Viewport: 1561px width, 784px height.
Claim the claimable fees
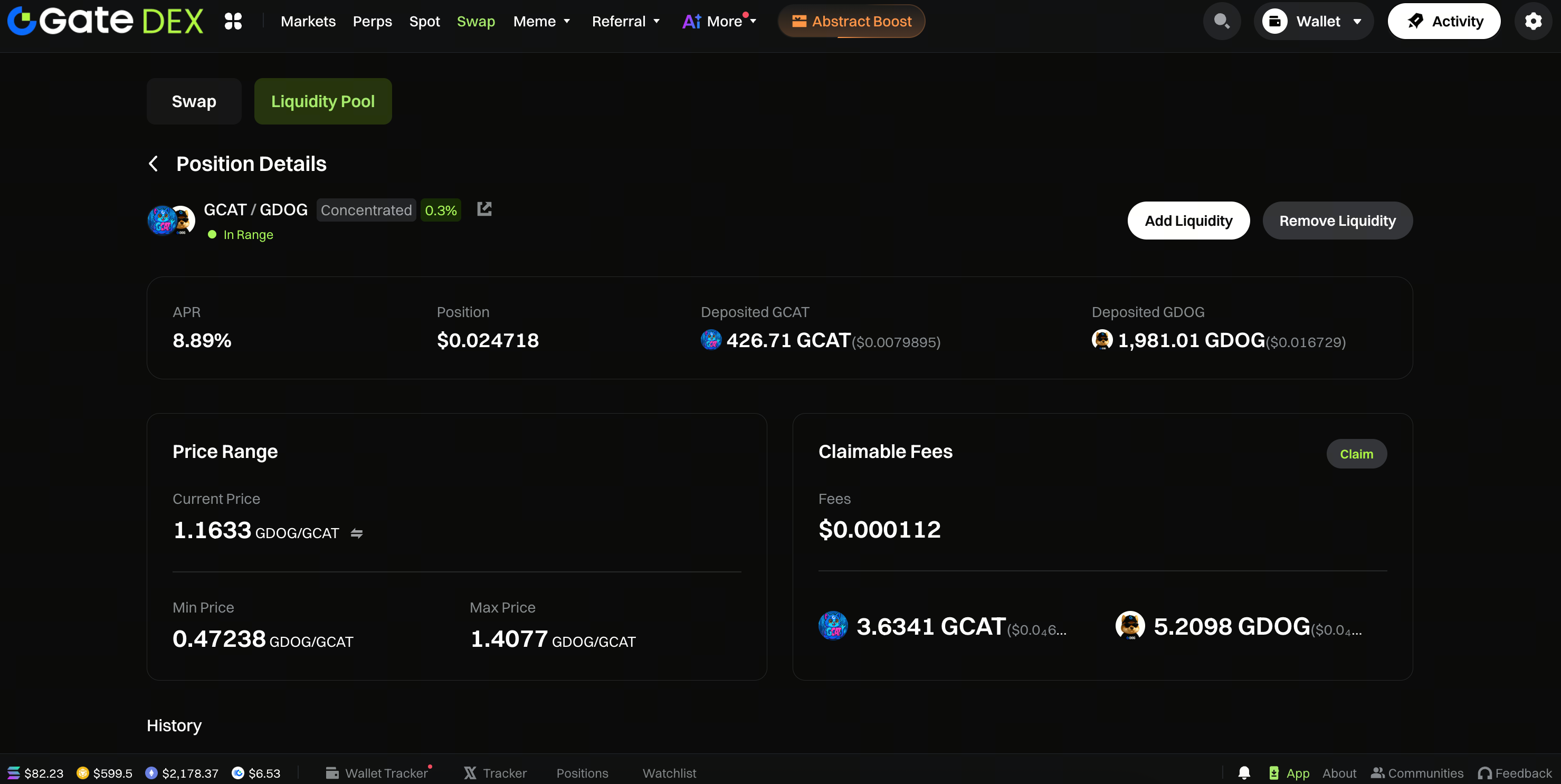[x=1356, y=454]
